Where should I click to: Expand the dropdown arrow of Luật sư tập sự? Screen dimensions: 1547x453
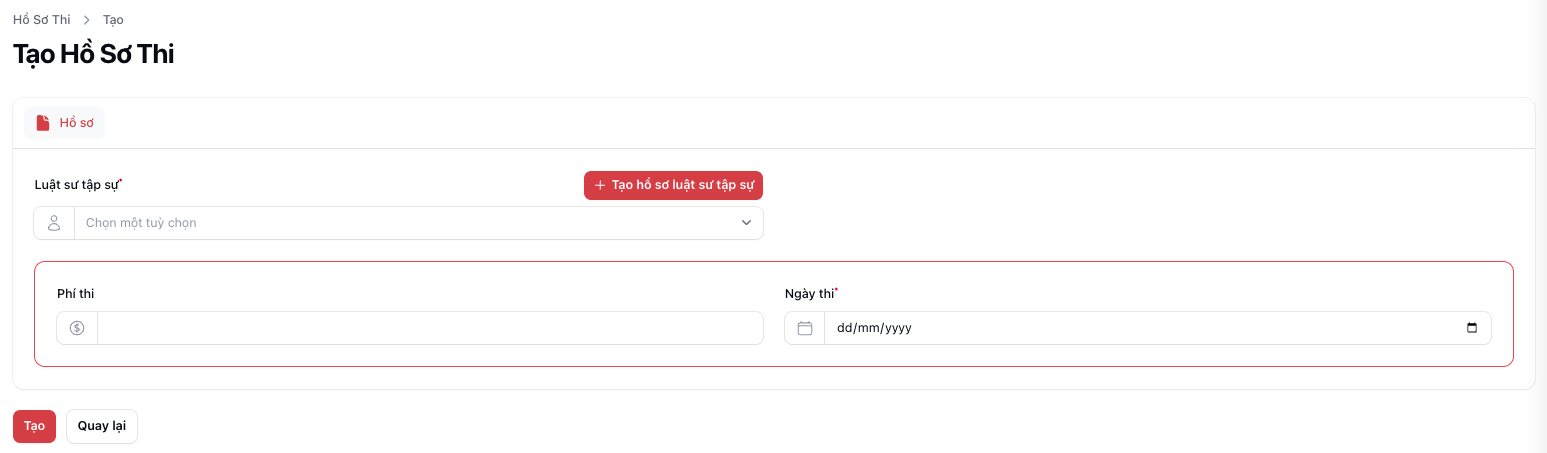coord(746,223)
